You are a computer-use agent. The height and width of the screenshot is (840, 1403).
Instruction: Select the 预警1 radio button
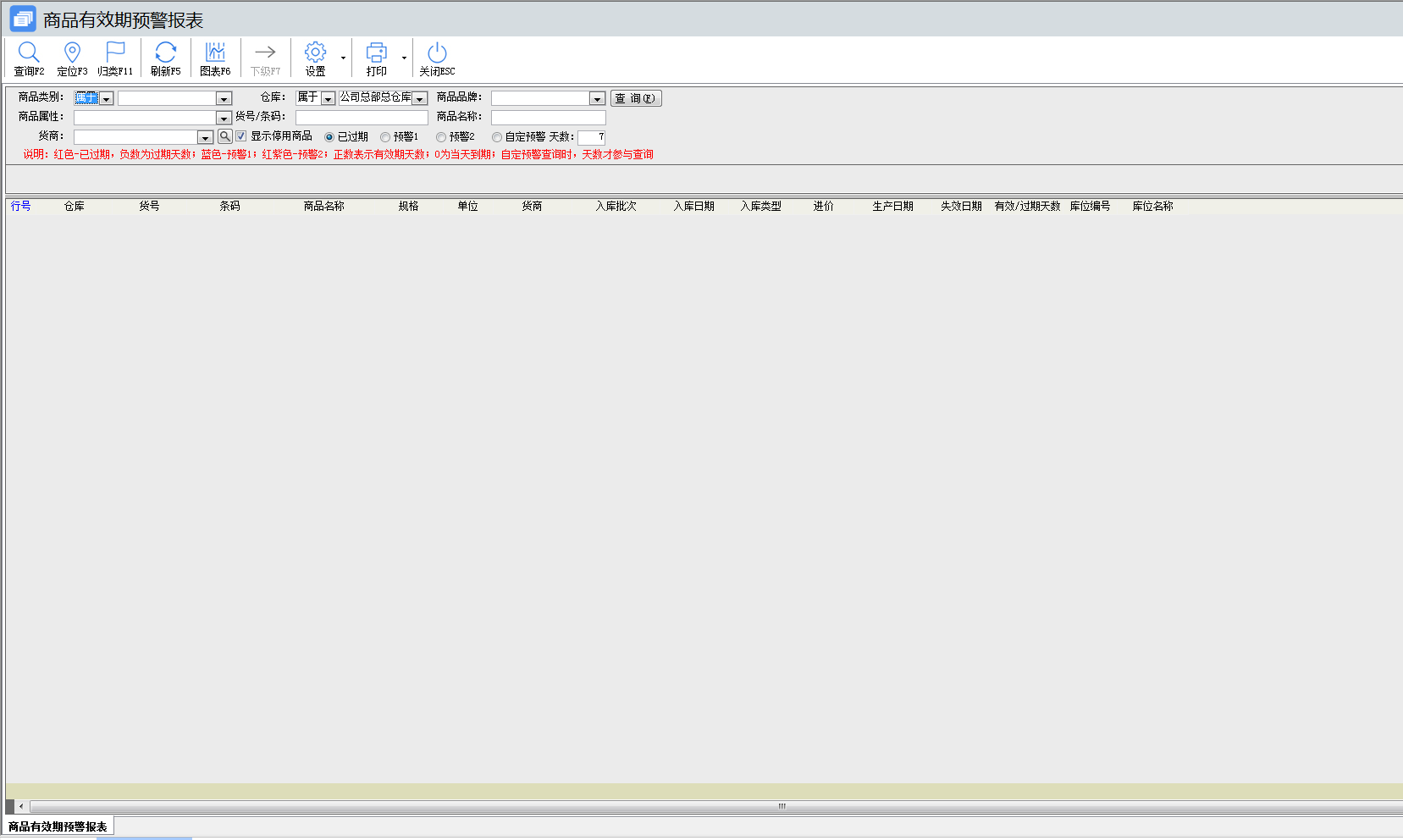pyautogui.click(x=385, y=137)
